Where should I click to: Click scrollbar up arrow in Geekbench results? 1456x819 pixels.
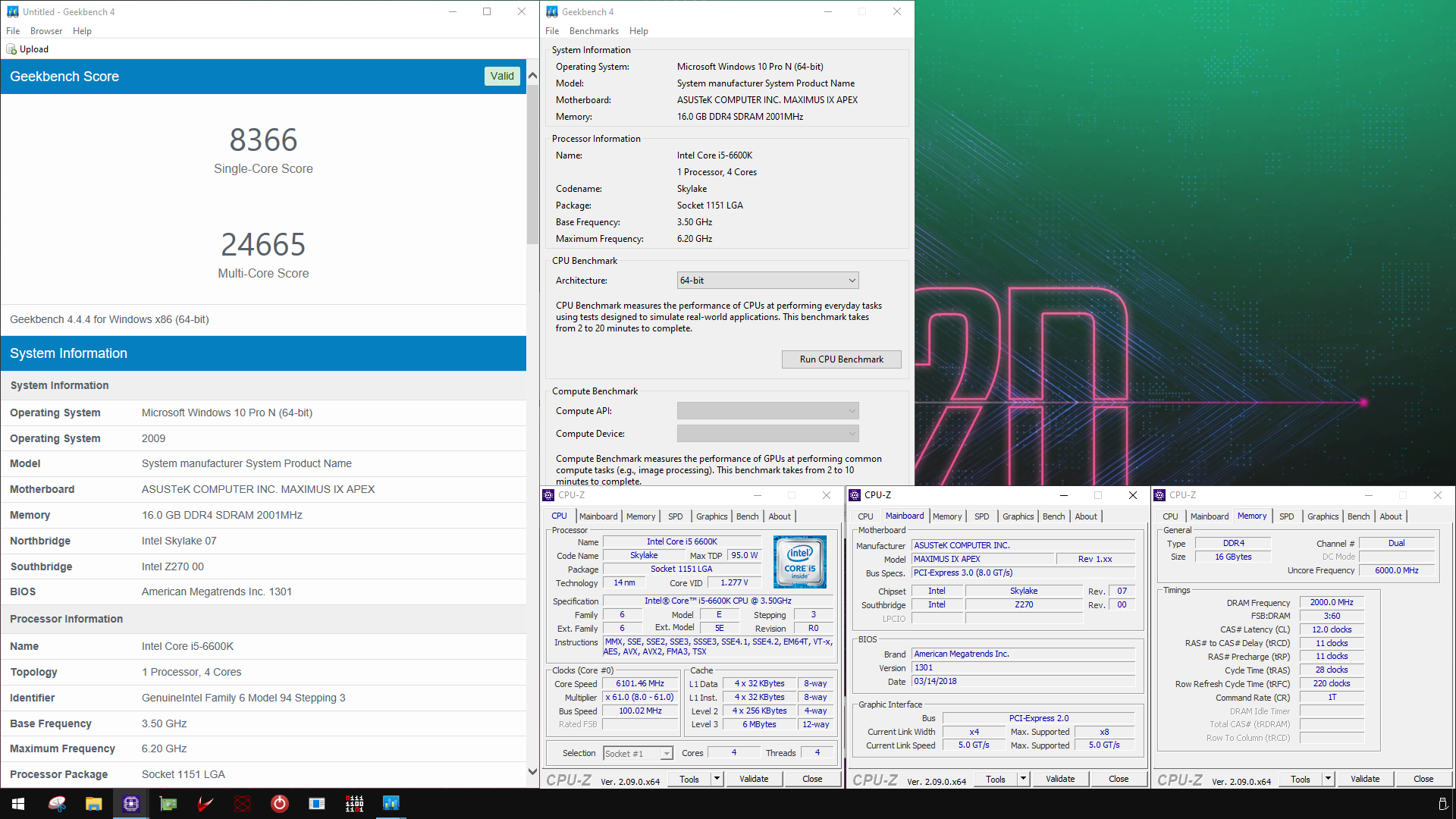tap(532, 76)
